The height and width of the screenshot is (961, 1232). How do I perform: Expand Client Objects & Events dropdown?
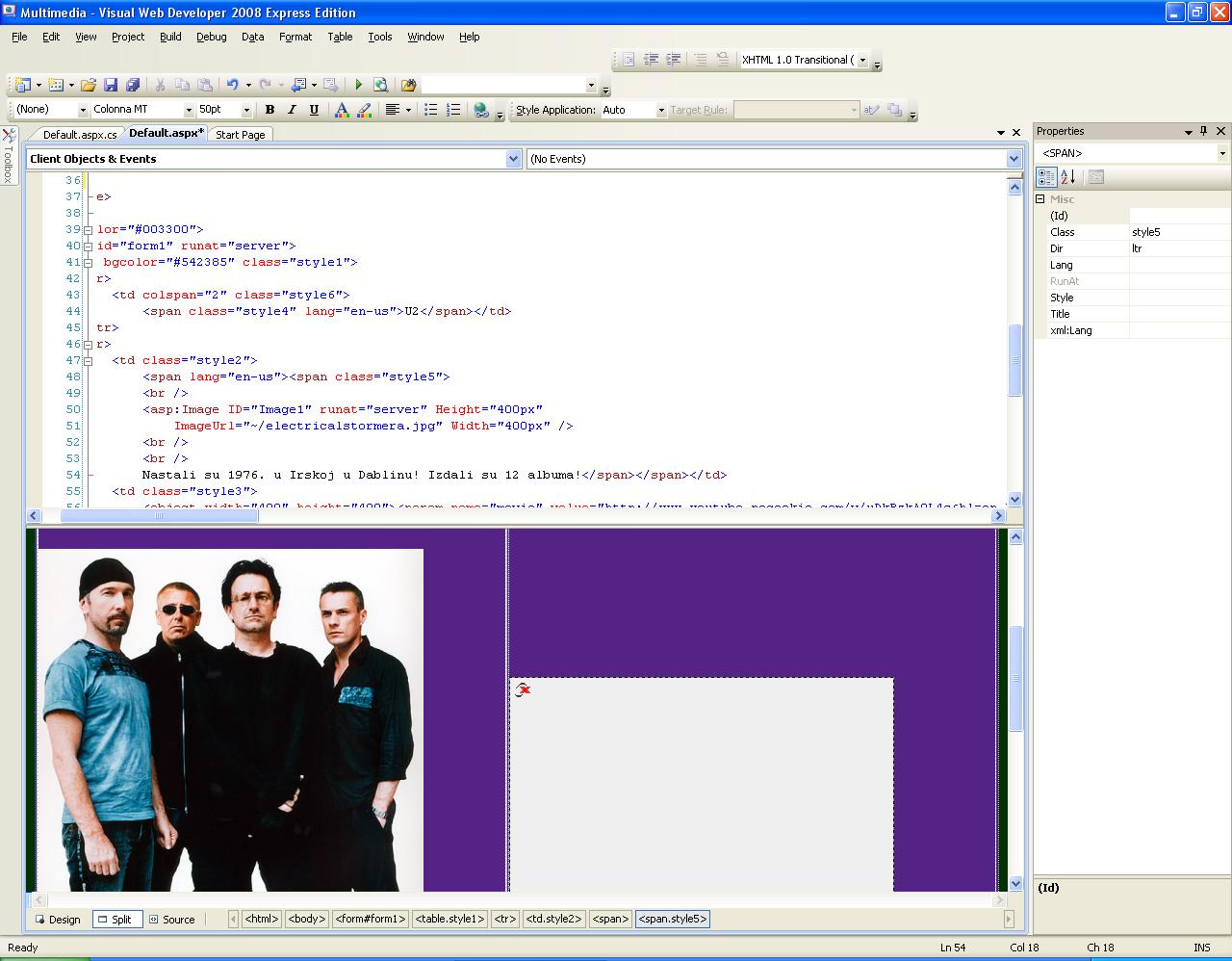click(x=514, y=159)
